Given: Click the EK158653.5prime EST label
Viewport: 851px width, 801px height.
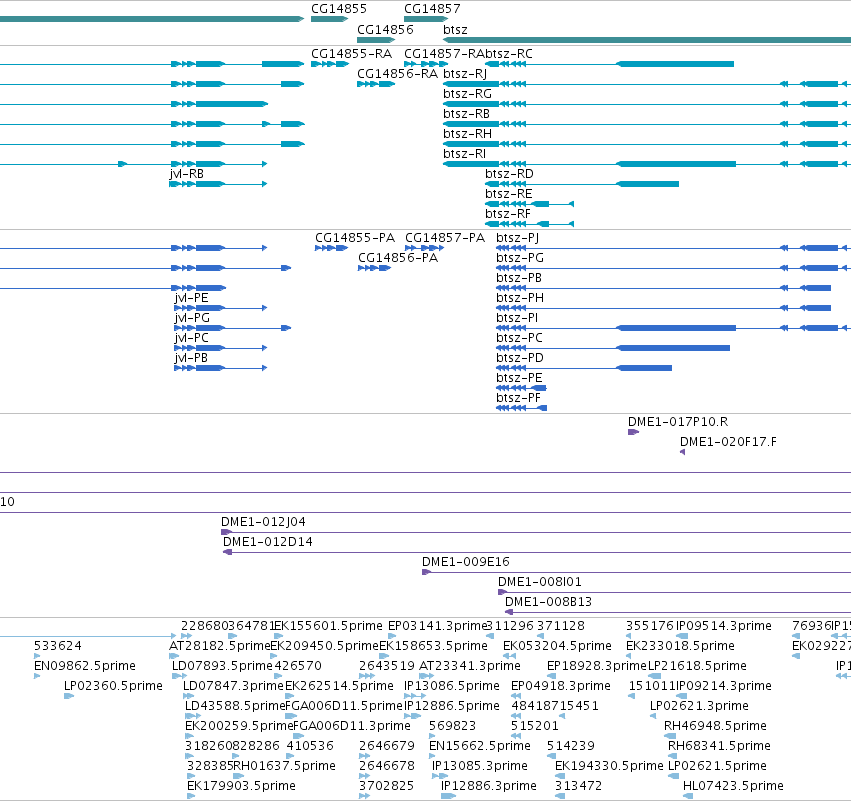Looking at the screenshot, I should 433,646.
